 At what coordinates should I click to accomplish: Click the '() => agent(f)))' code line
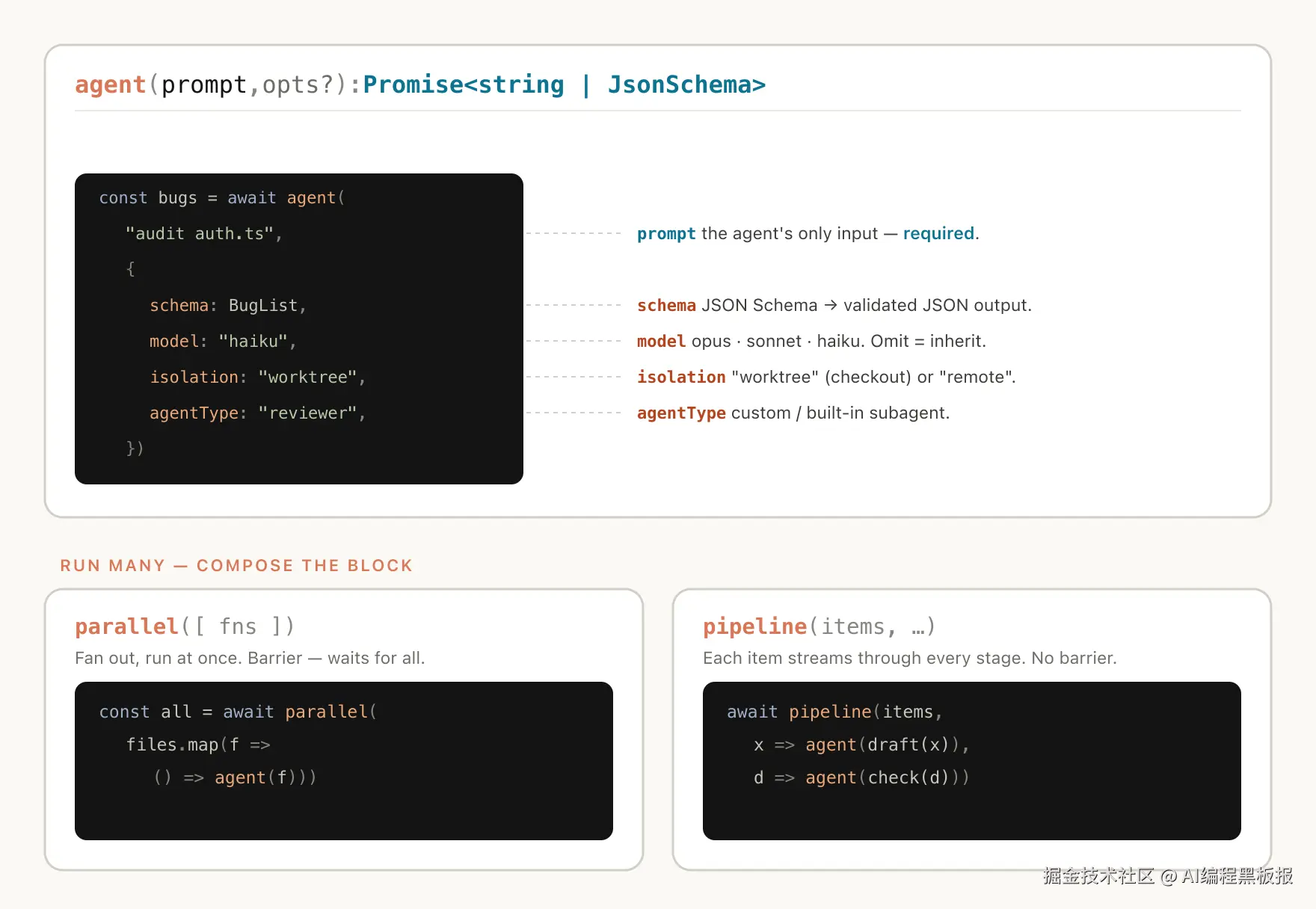tap(235, 778)
